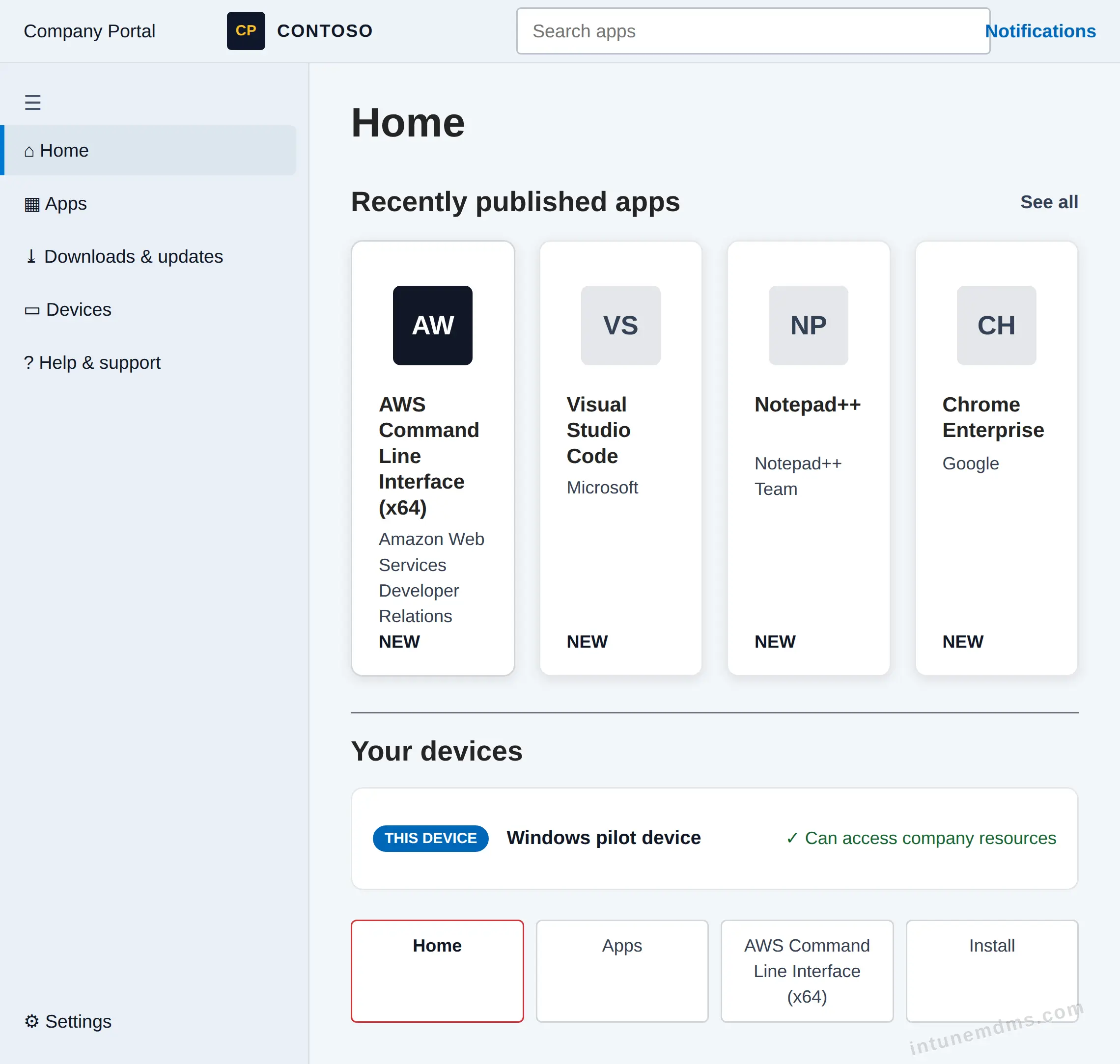Click NEW badge on AWS Command Line card
Viewport: 1120px width, 1064px height.
399,641
